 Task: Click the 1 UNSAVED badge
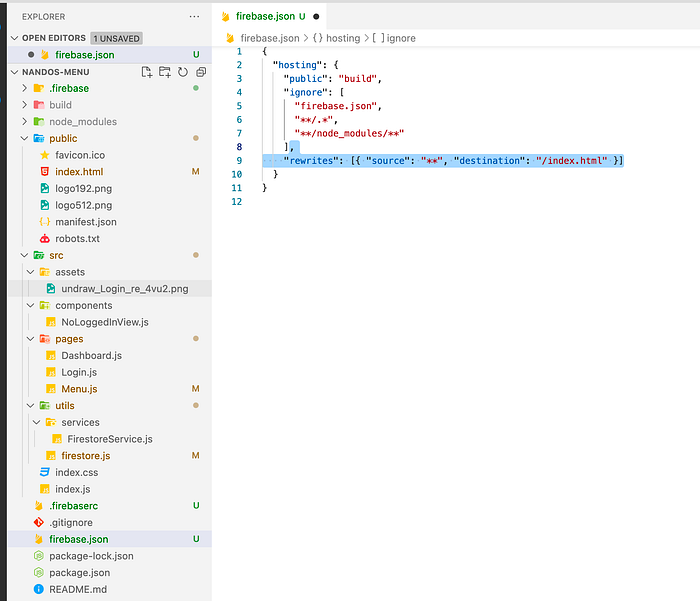coord(116,38)
